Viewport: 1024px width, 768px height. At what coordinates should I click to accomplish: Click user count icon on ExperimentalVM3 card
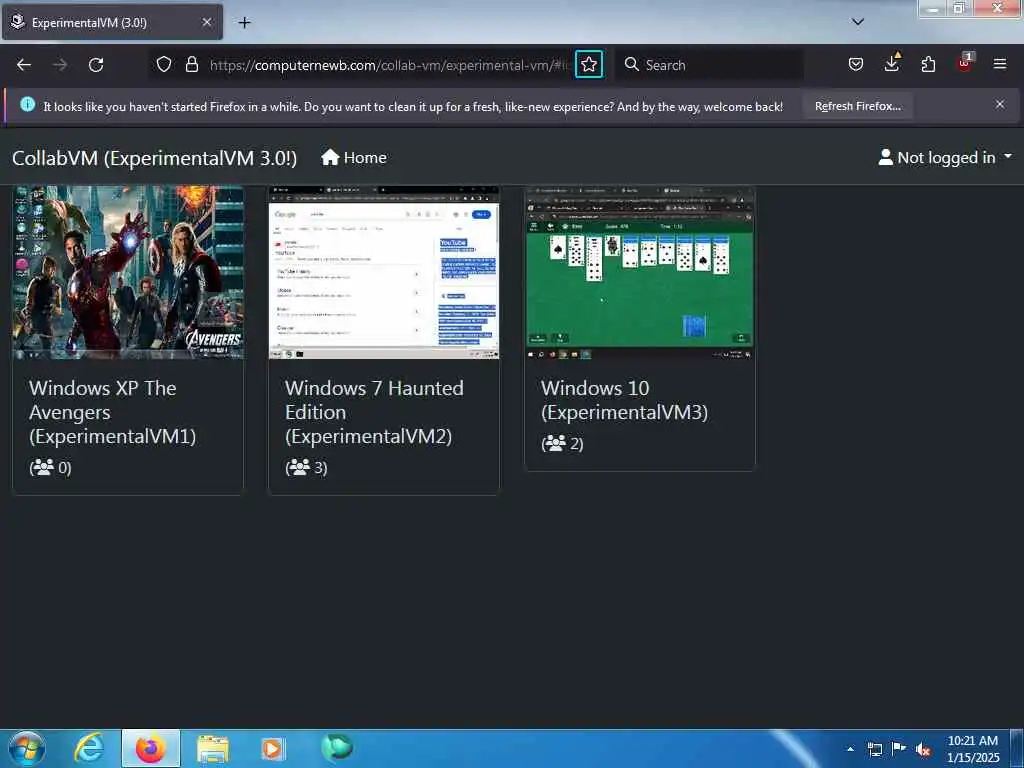555,443
